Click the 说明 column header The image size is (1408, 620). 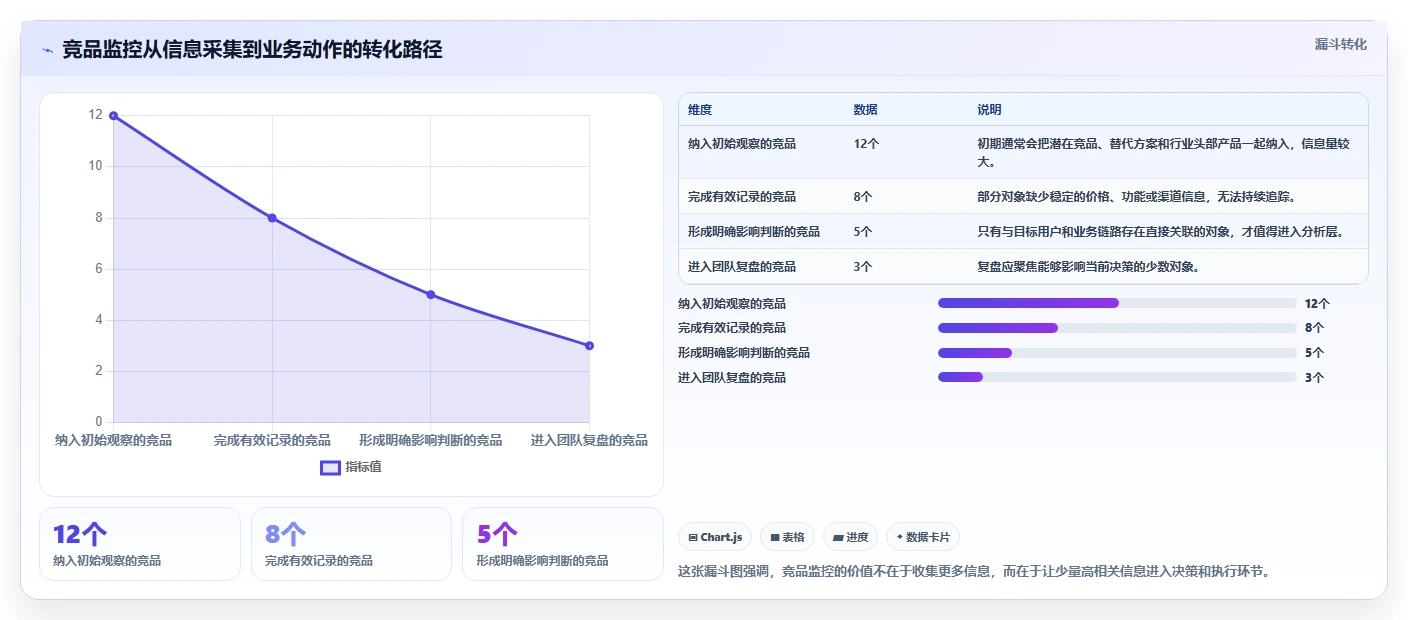tap(989, 110)
